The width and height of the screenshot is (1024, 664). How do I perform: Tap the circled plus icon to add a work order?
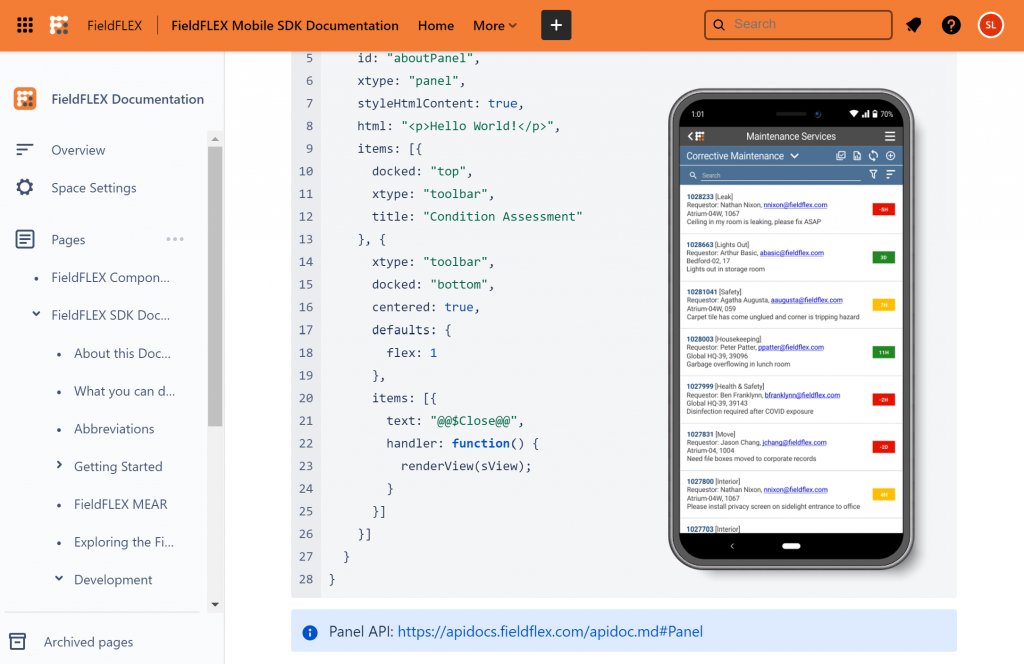[889, 156]
